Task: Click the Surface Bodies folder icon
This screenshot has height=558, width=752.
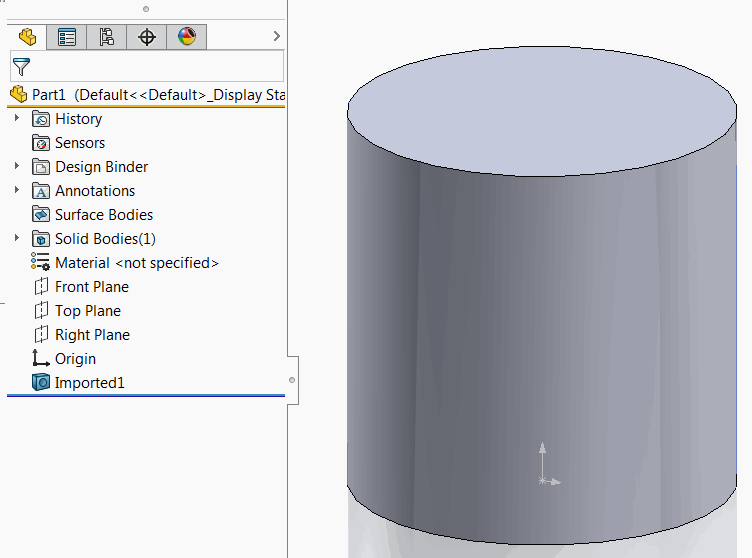Action: tap(41, 214)
